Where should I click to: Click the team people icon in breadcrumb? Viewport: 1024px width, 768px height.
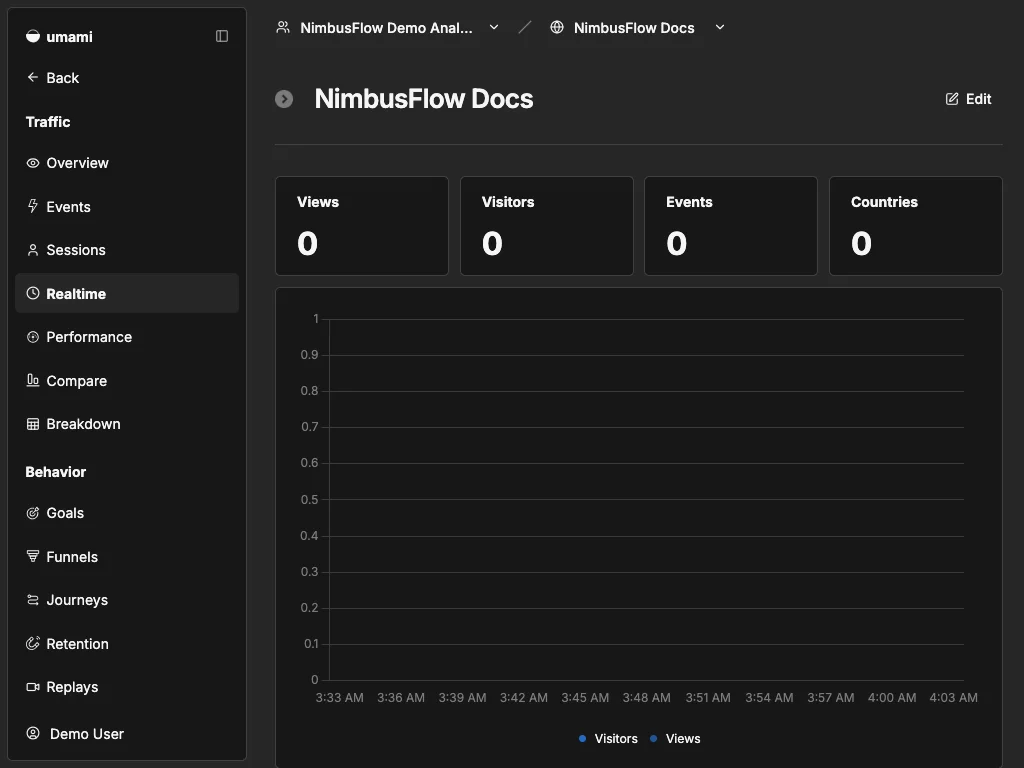[283, 27]
